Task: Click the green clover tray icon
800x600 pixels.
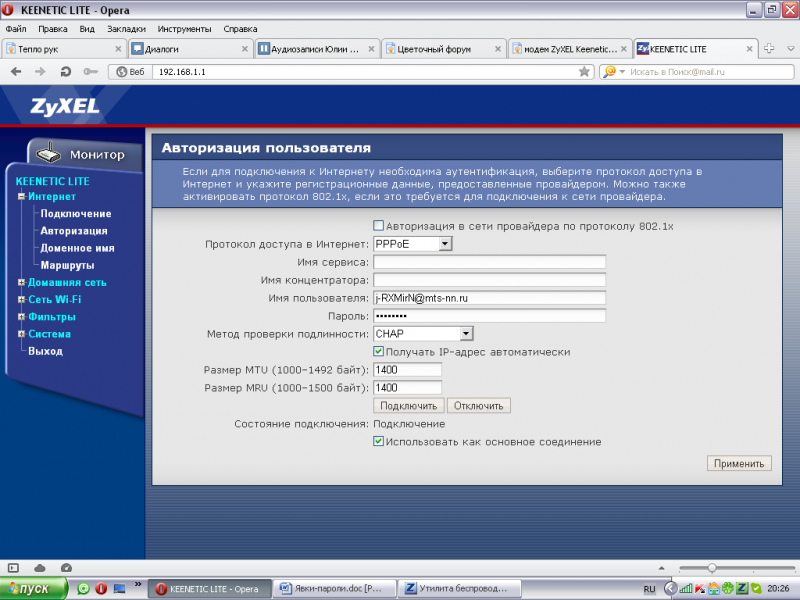Action: point(728,589)
